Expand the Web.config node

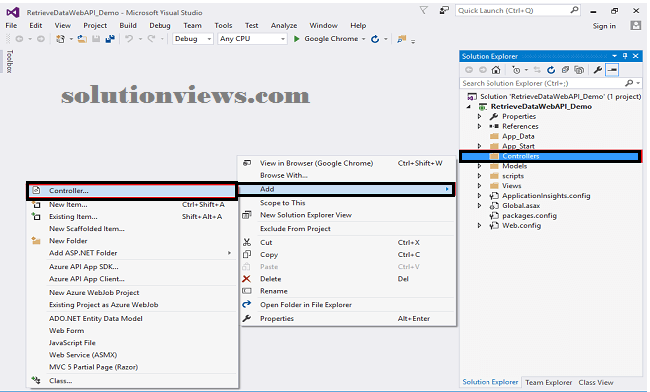(479, 226)
